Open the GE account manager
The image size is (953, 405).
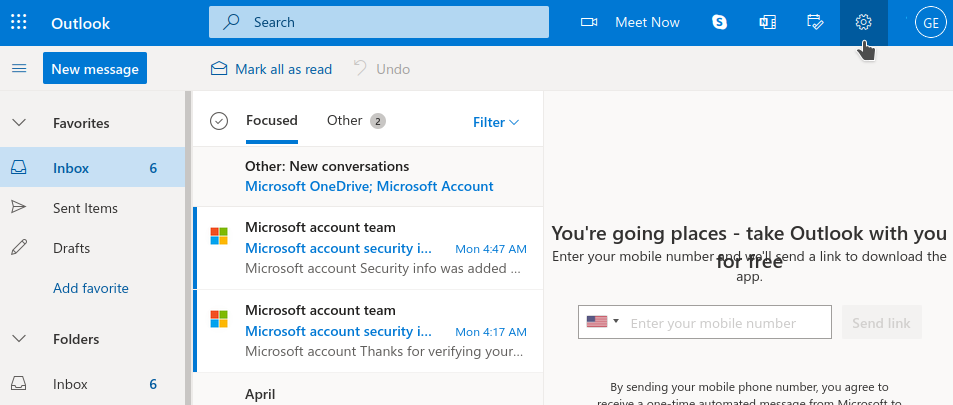coord(931,22)
